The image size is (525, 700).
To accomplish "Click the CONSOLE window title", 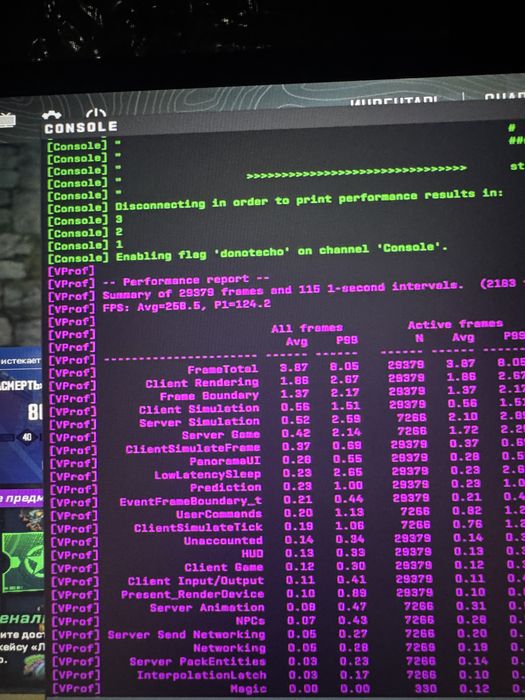I will [81, 128].
